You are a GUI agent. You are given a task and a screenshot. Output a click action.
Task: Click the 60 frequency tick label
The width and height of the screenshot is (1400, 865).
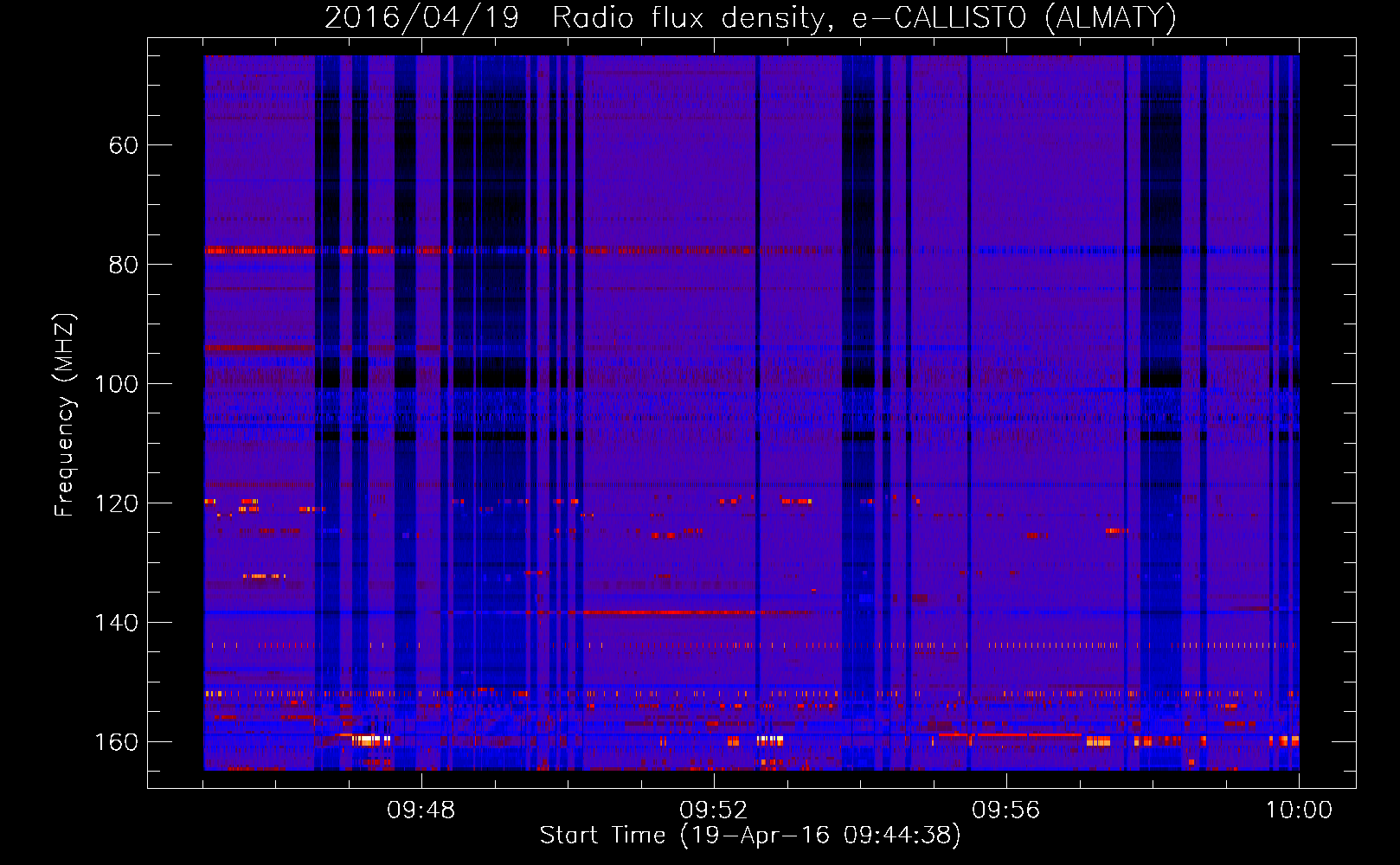click(123, 145)
